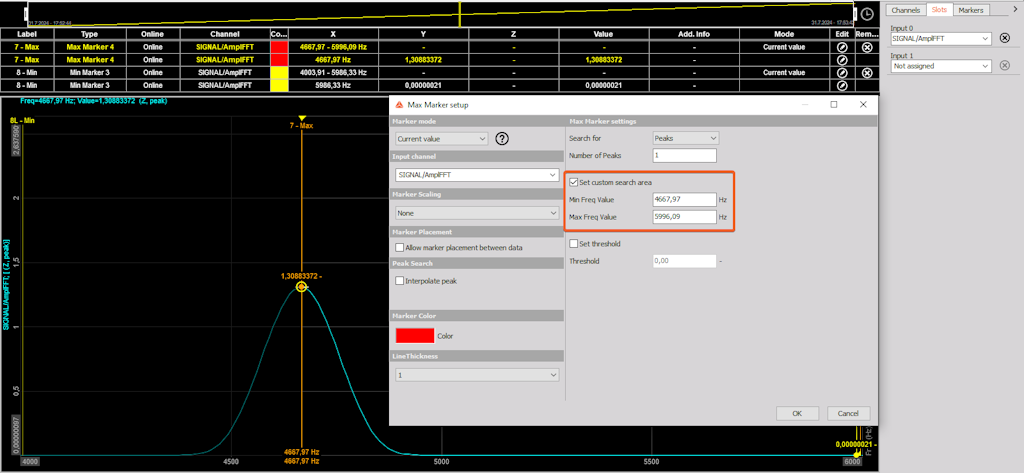This screenshot has height=473, width=1024.
Task: Click the Number of Peaks field
Action: coord(684,155)
